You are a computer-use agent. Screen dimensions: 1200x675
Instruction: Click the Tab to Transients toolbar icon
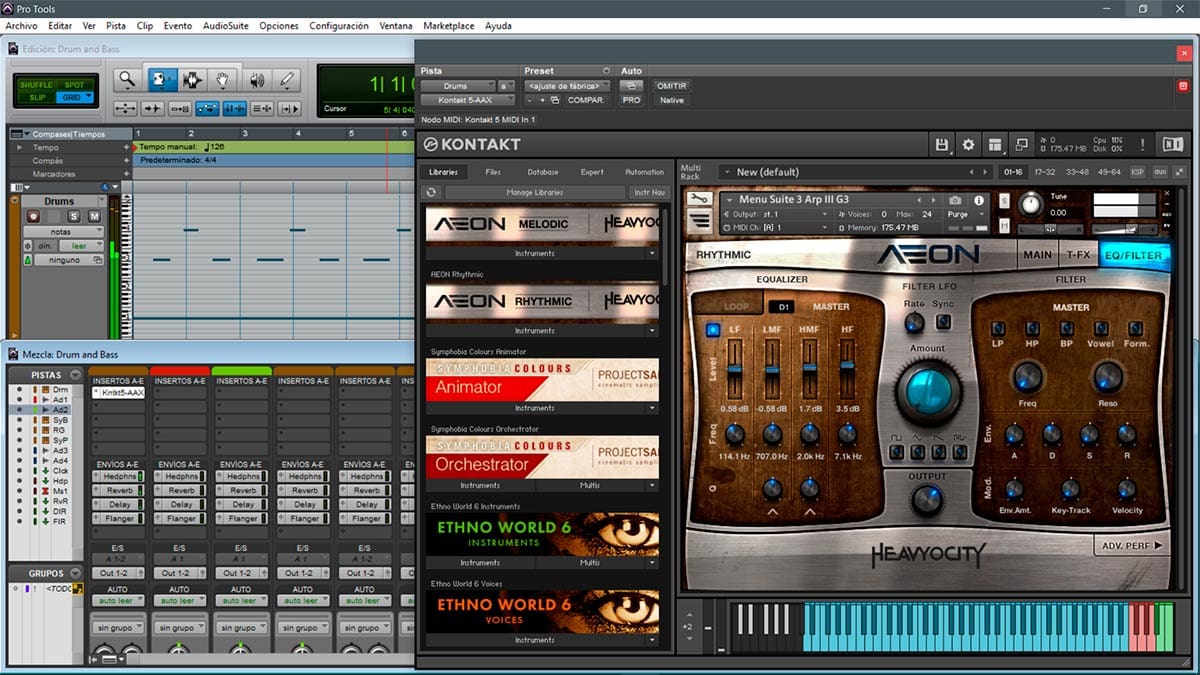coord(152,108)
